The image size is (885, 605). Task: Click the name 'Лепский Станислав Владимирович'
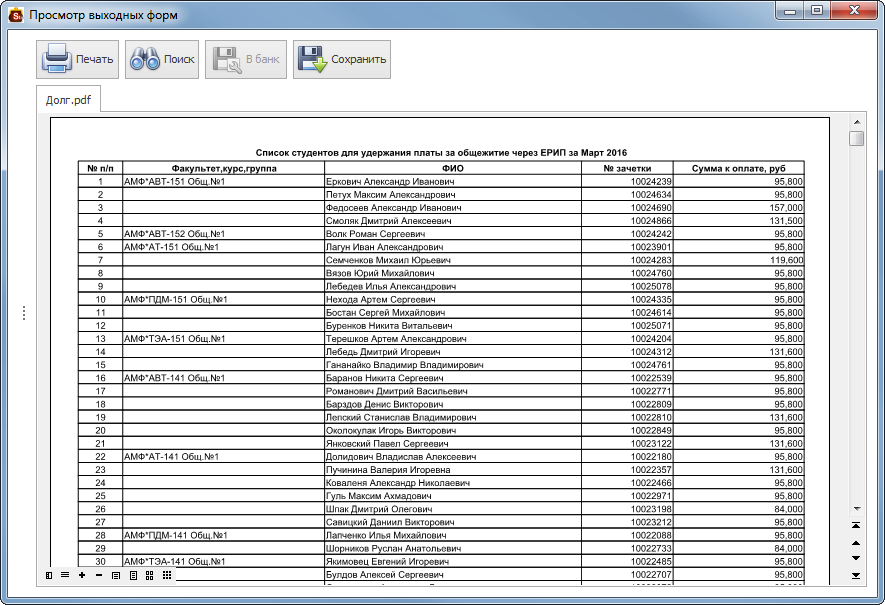pos(401,418)
